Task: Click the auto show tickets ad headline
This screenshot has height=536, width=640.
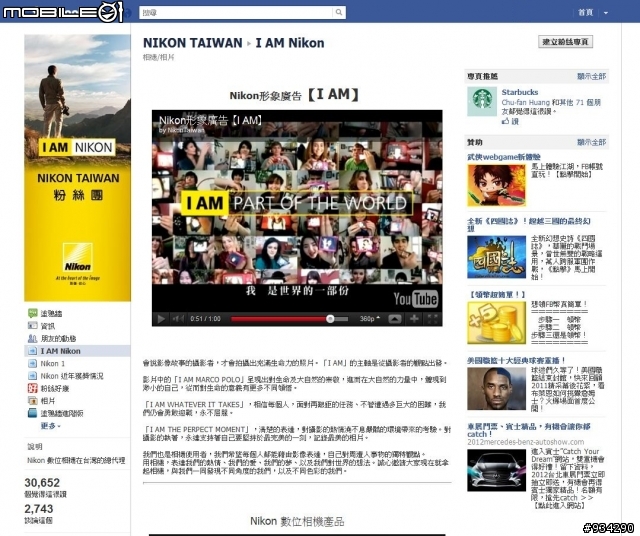Action: pyautogui.click(x=529, y=430)
